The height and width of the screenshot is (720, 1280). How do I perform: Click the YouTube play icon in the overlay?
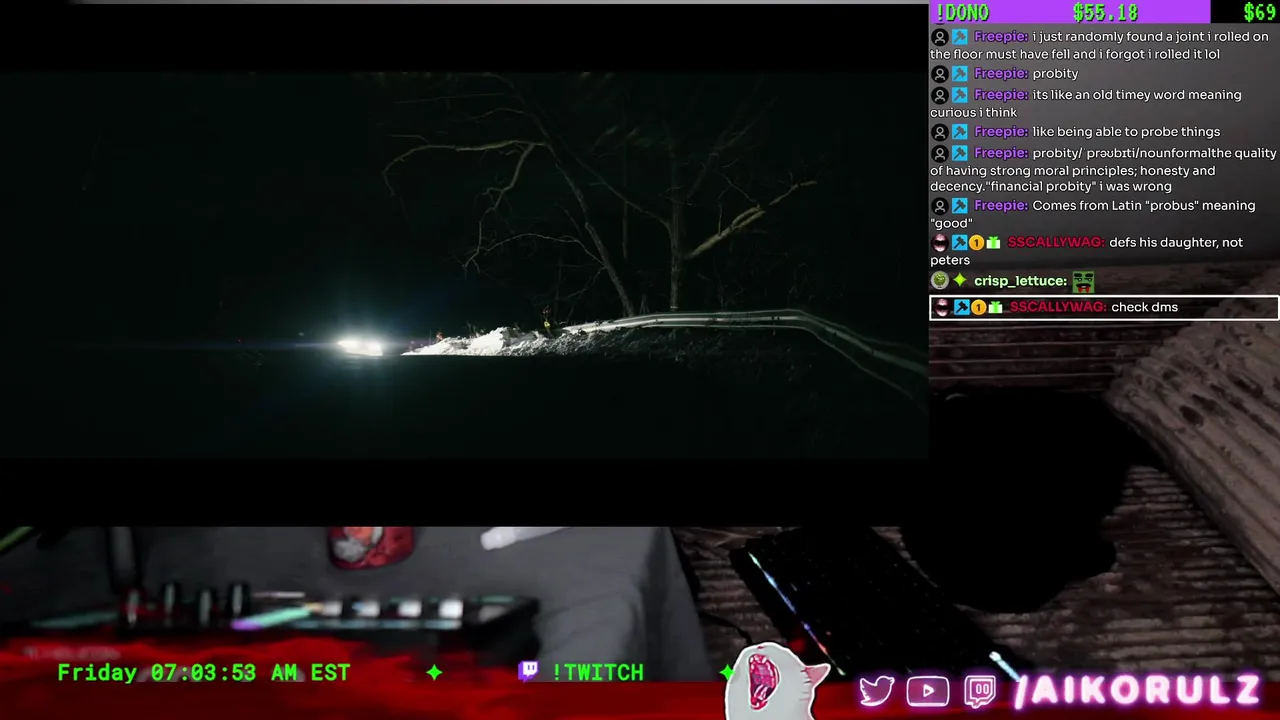click(x=928, y=691)
